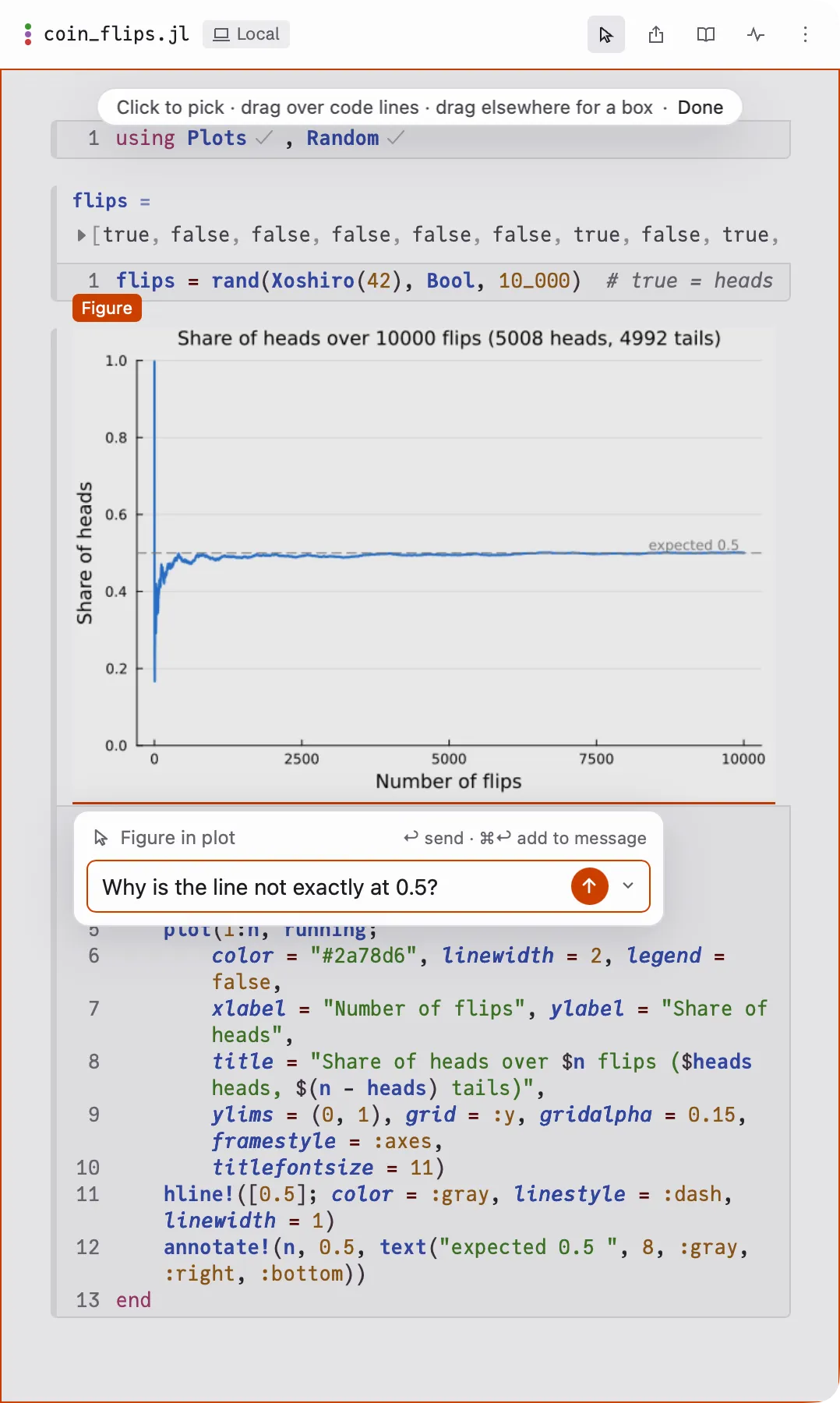Click the 'flips =' output variable label
The width and height of the screenshot is (840, 1403).
pyautogui.click(x=111, y=201)
